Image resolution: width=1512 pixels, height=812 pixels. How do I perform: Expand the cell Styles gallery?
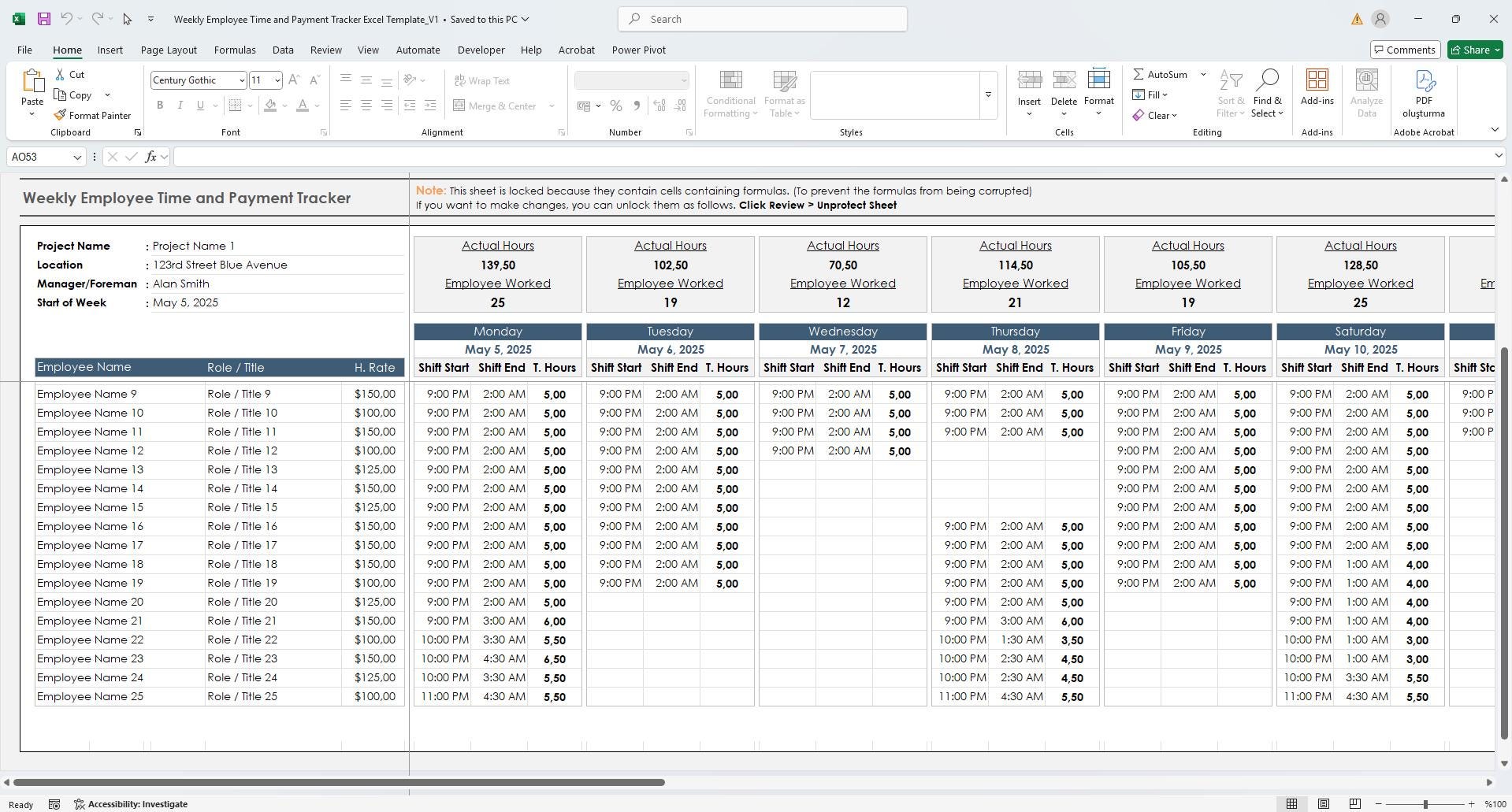[x=988, y=95]
